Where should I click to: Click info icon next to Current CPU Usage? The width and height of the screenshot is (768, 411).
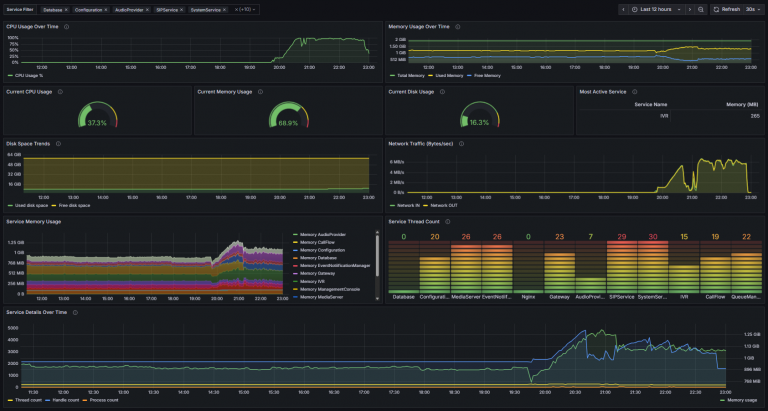60,92
